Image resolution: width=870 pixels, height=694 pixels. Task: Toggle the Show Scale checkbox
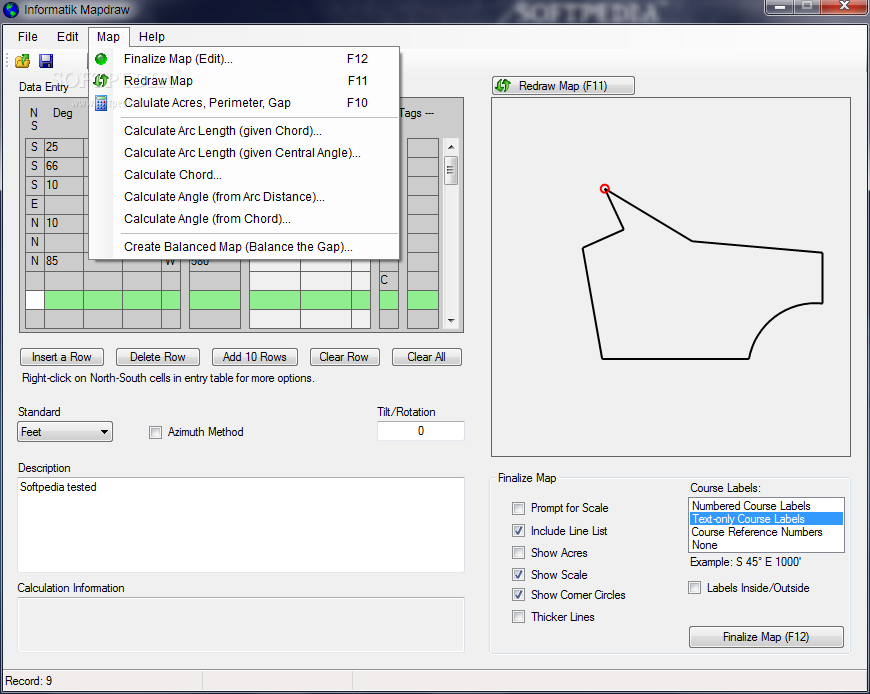518,575
